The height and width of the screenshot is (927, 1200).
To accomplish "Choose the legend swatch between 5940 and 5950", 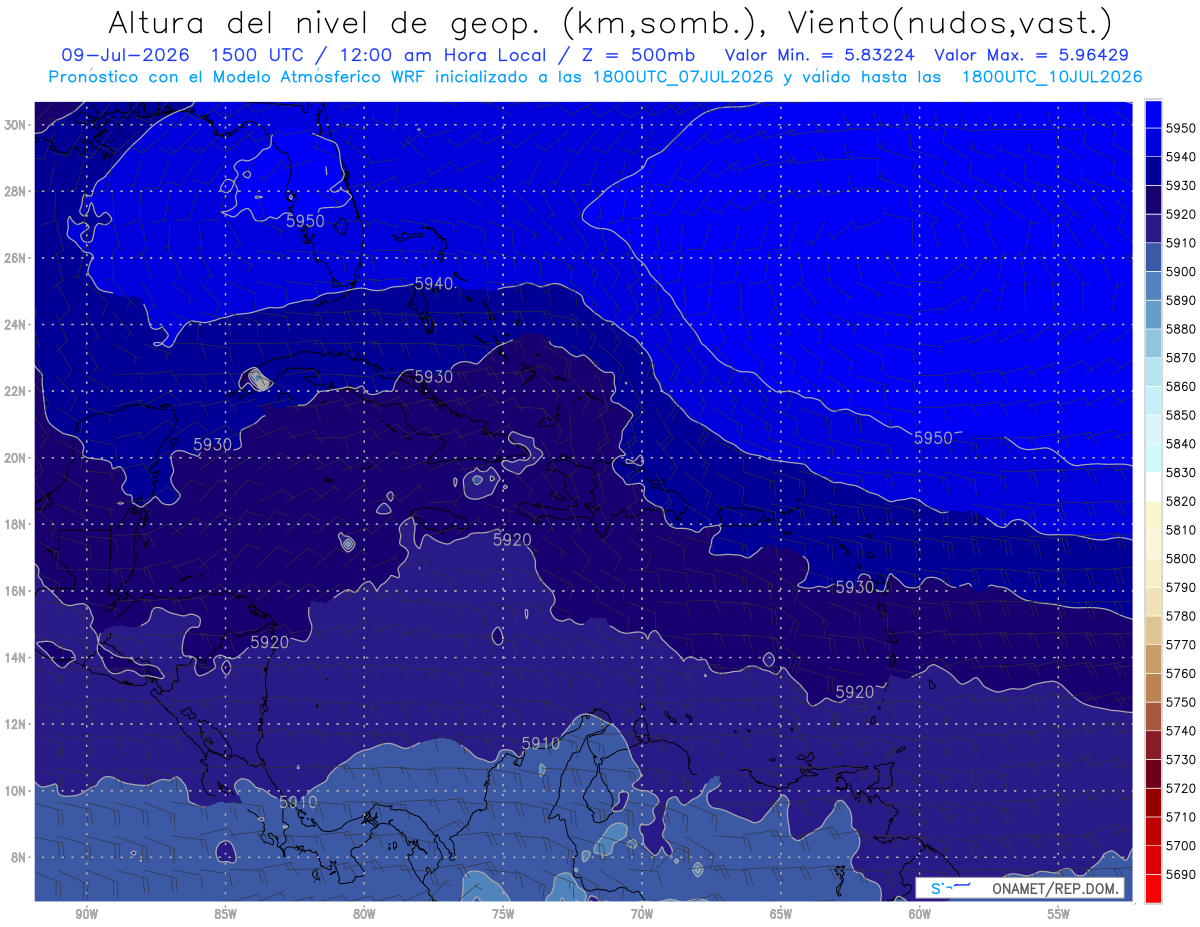I will 1153,143.
